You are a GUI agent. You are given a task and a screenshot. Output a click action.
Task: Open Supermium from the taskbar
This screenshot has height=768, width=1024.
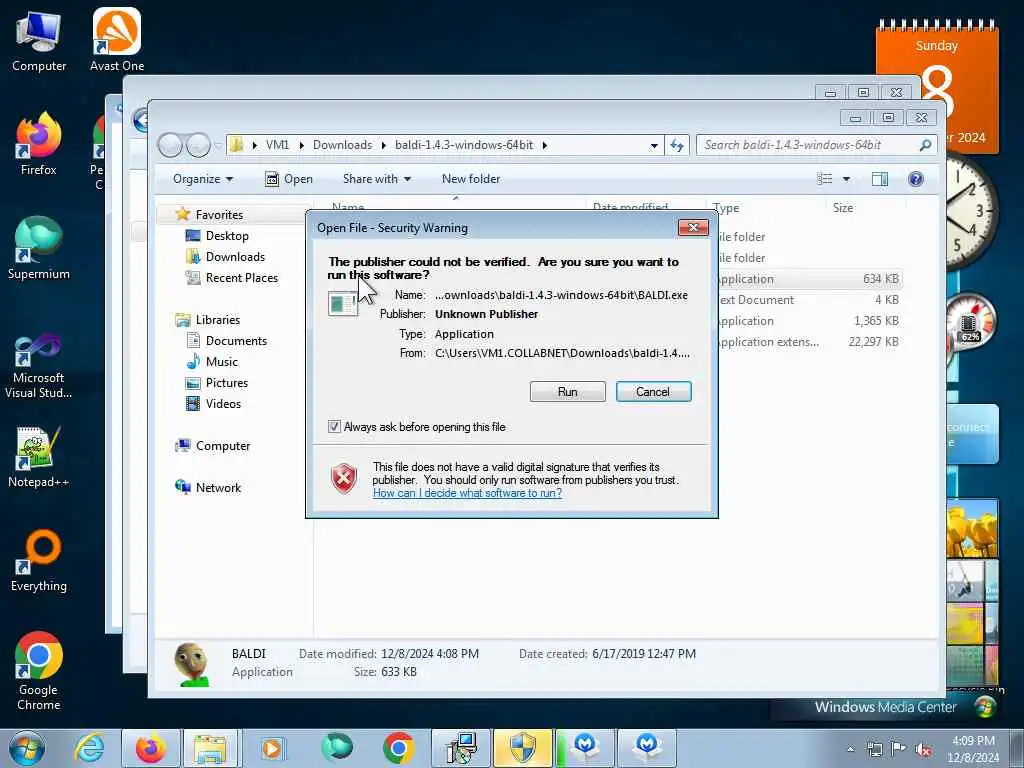coord(337,748)
